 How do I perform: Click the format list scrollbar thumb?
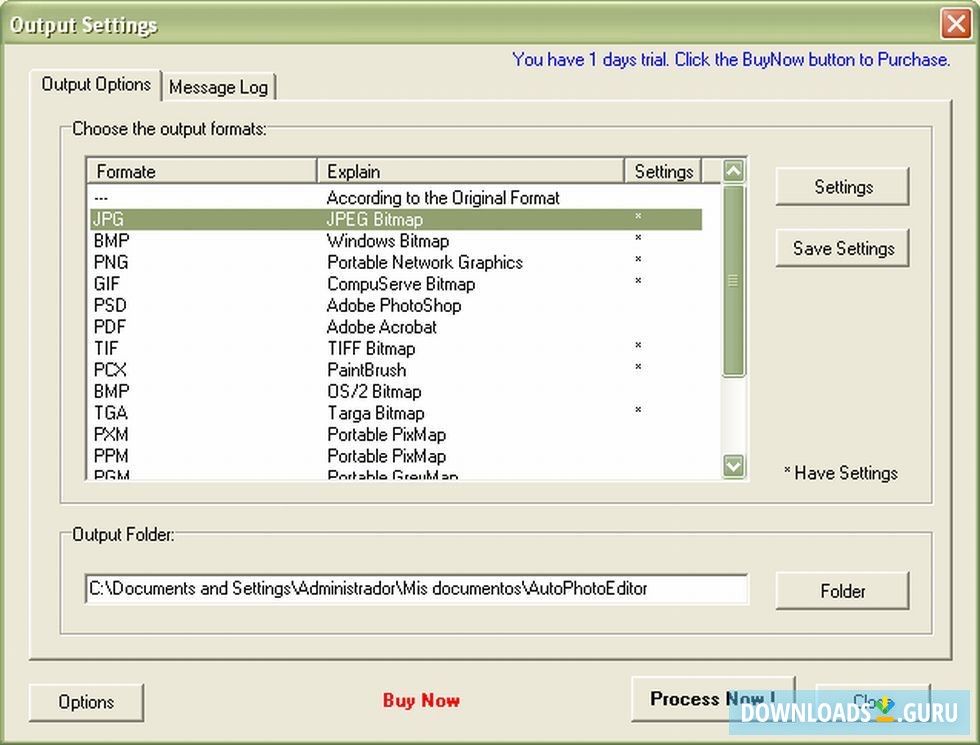733,281
